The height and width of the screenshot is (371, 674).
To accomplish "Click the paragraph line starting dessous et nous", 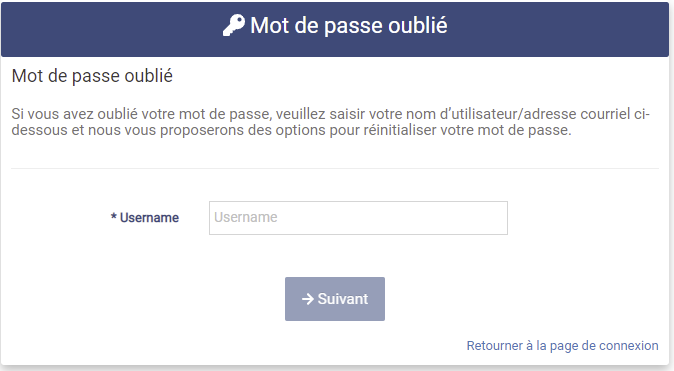I will coord(291,130).
